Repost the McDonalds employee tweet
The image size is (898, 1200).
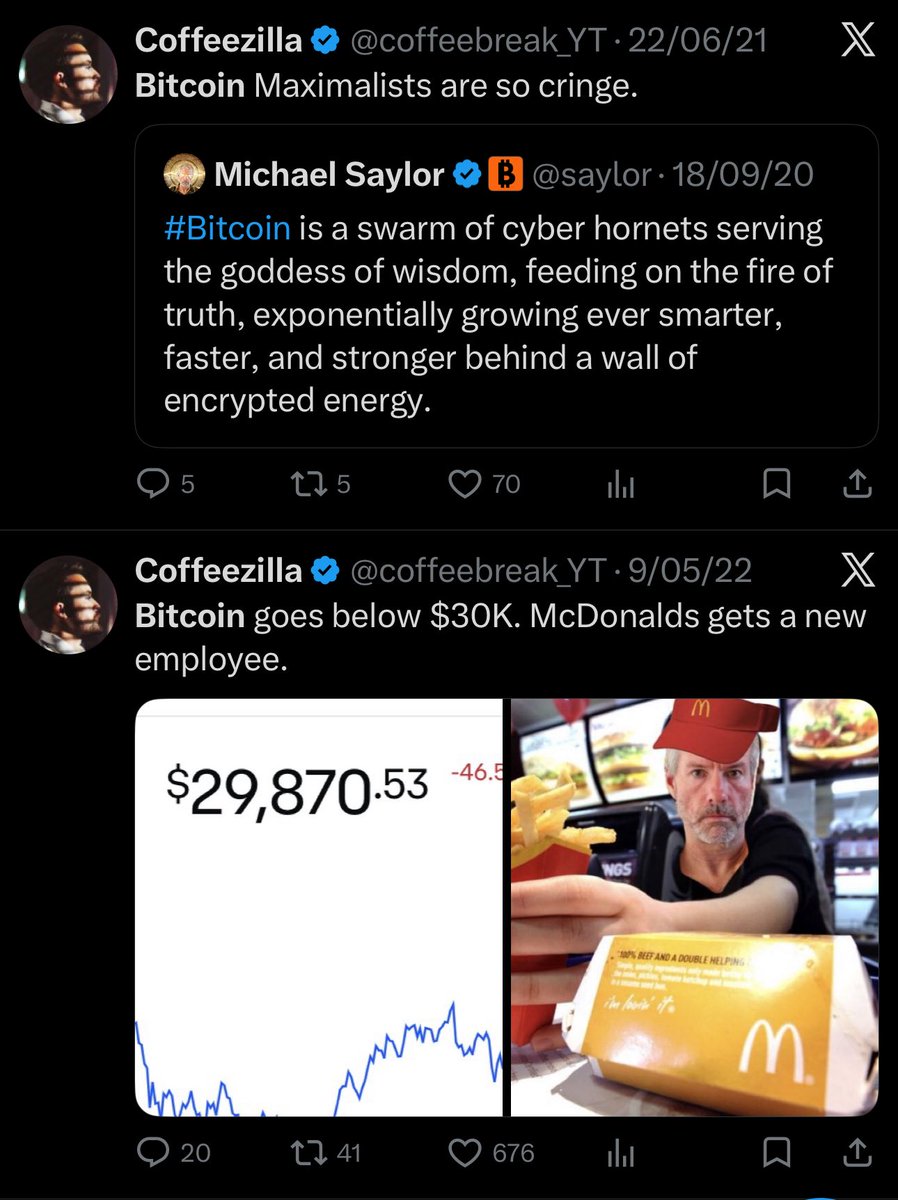coord(302,1152)
